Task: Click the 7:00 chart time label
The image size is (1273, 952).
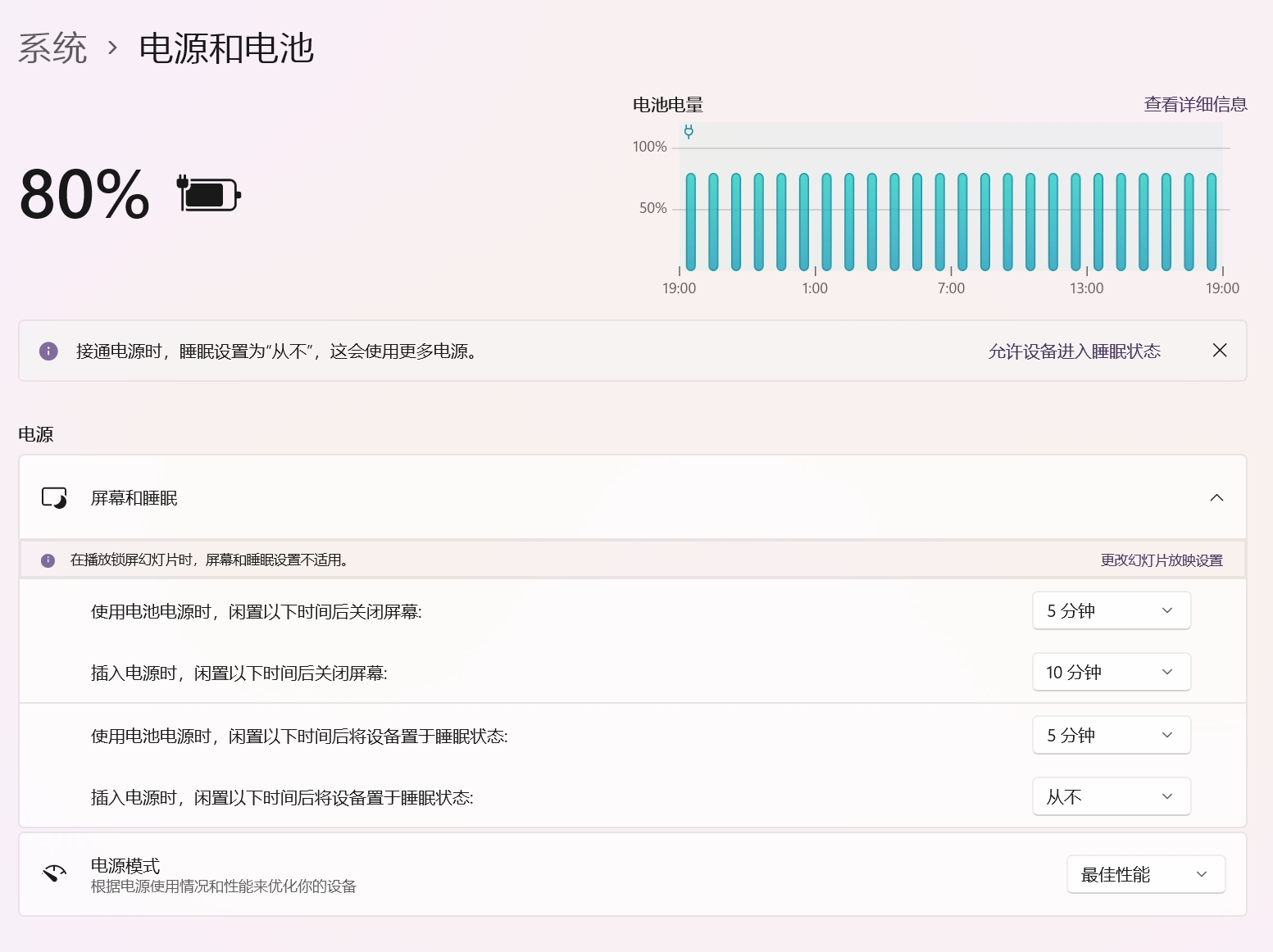Action: [x=951, y=288]
